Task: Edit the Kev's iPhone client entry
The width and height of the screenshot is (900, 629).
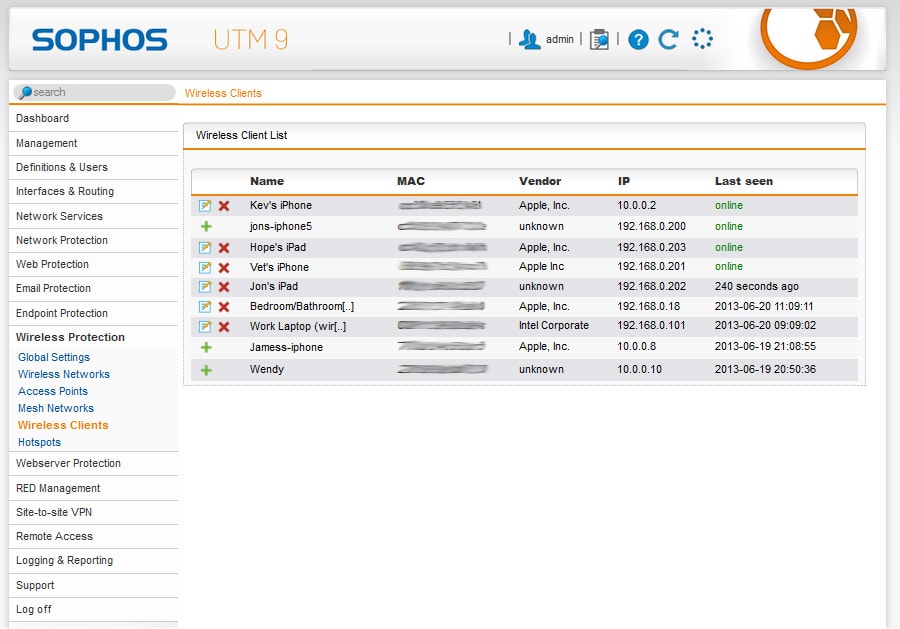Action: click(205, 205)
